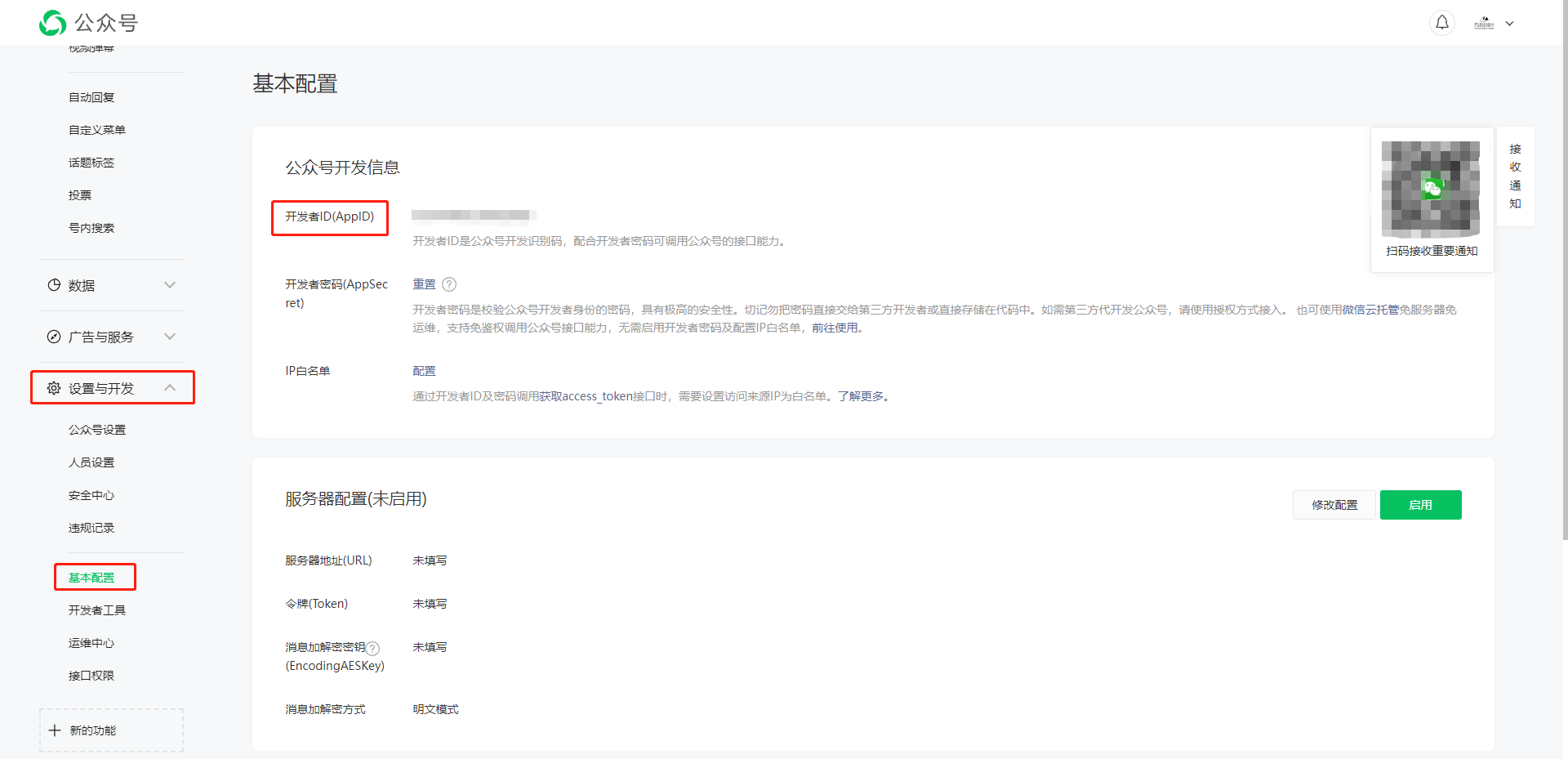Expand the 数据 section chevron

pos(170,285)
